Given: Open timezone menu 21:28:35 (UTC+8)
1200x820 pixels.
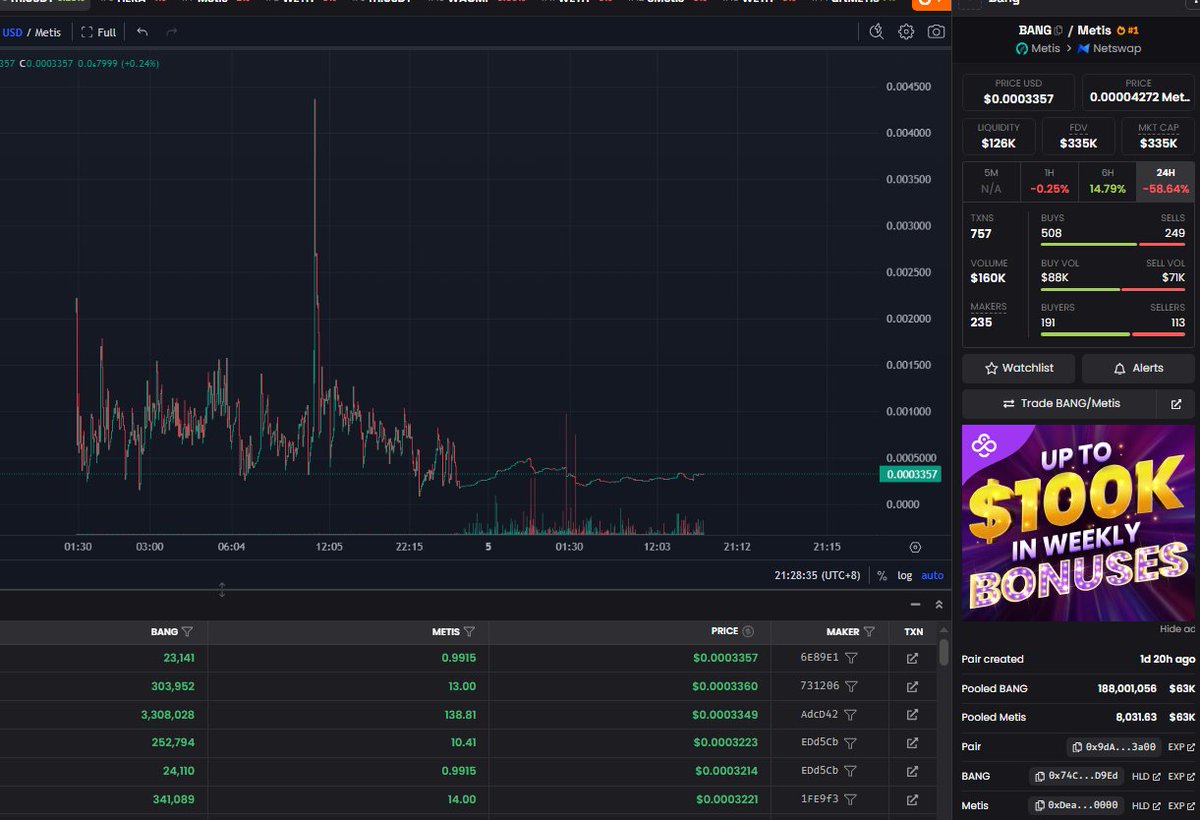Looking at the screenshot, I should pos(817,575).
